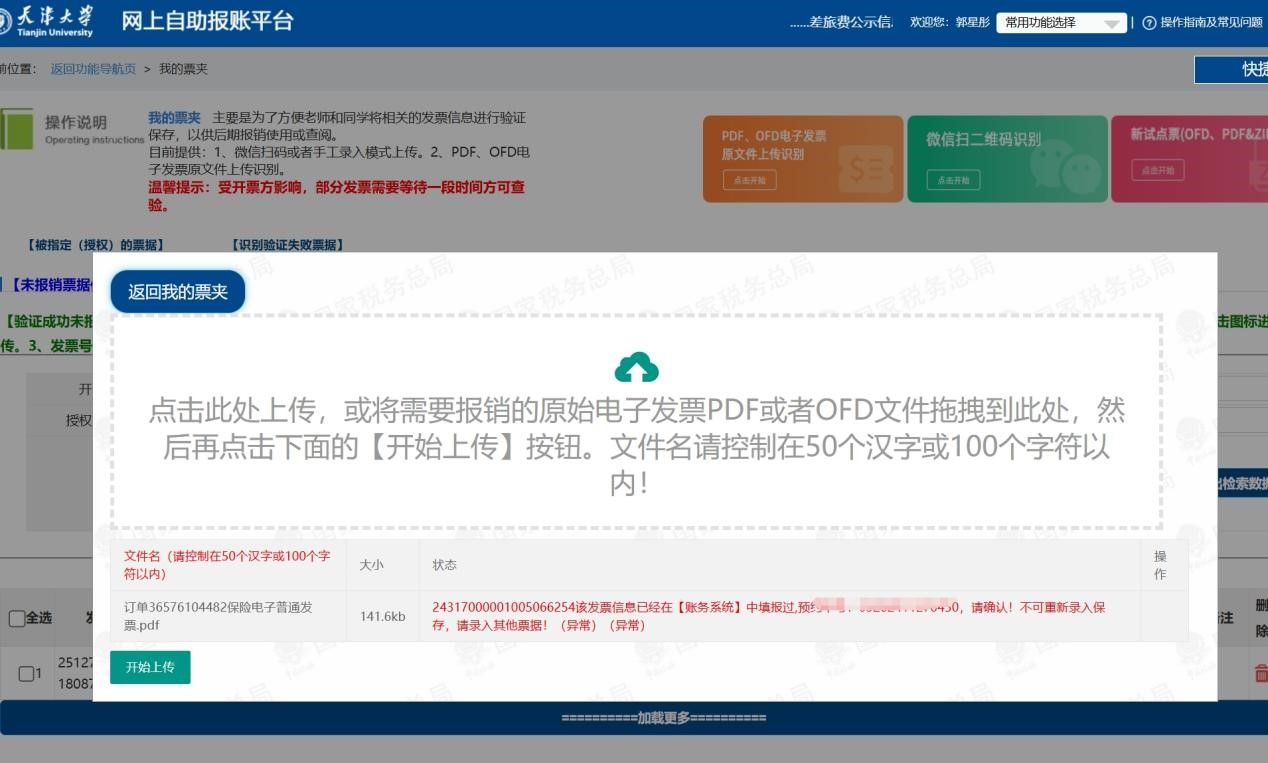Viewport: 1268px width, 763px height.
Task: Click 点击开始 on the PDF/OFD upload card
Action: click(748, 180)
